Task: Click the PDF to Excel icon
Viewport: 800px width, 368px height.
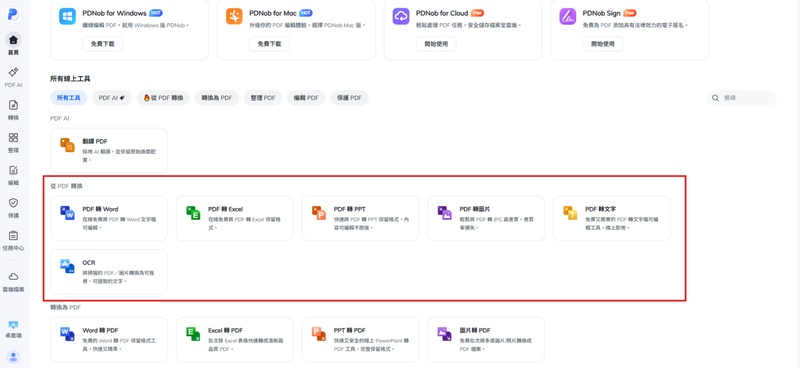Action: (x=193, y=213)
